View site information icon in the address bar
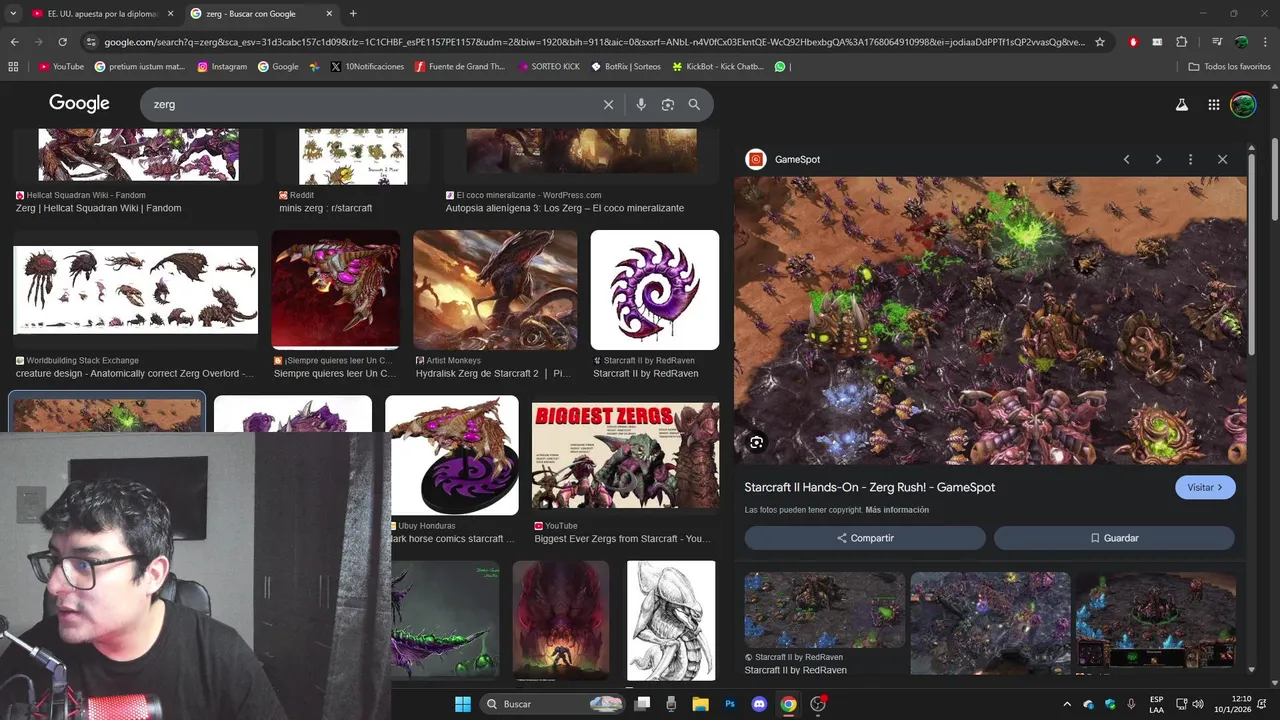Image resolution: width=1280 pixels, height=720 pixels. pos(91,42)
